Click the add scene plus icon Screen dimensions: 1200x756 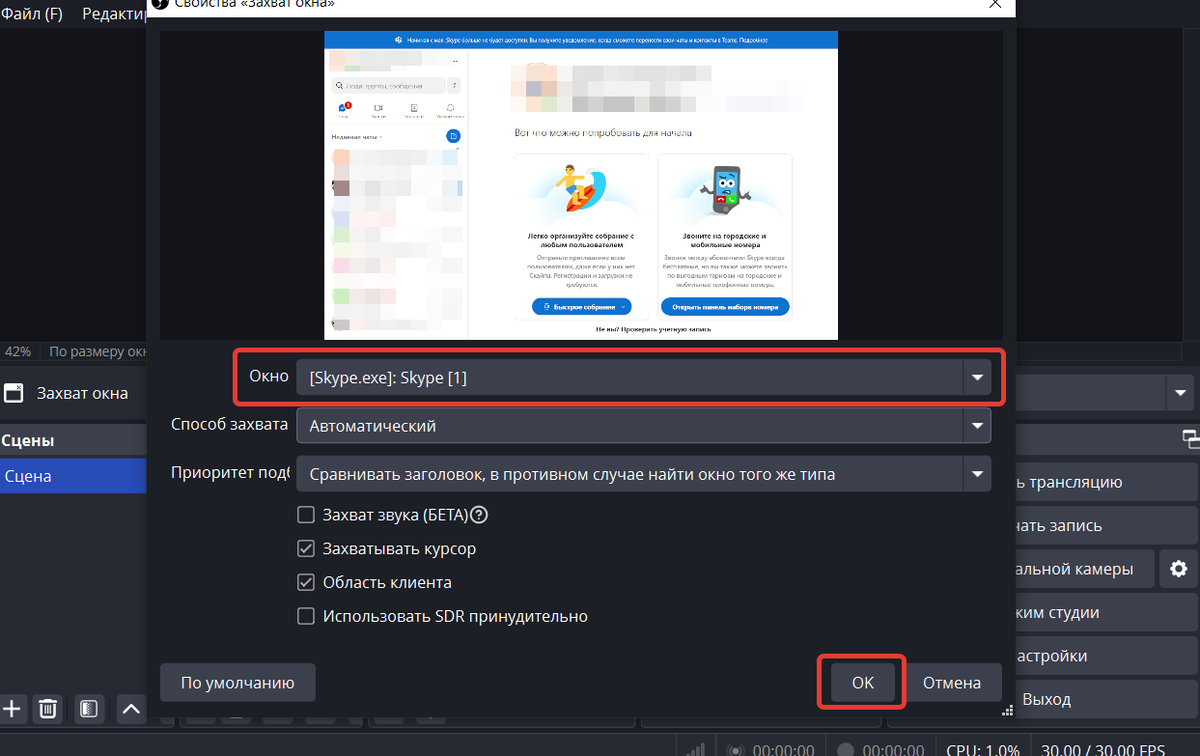12,709
